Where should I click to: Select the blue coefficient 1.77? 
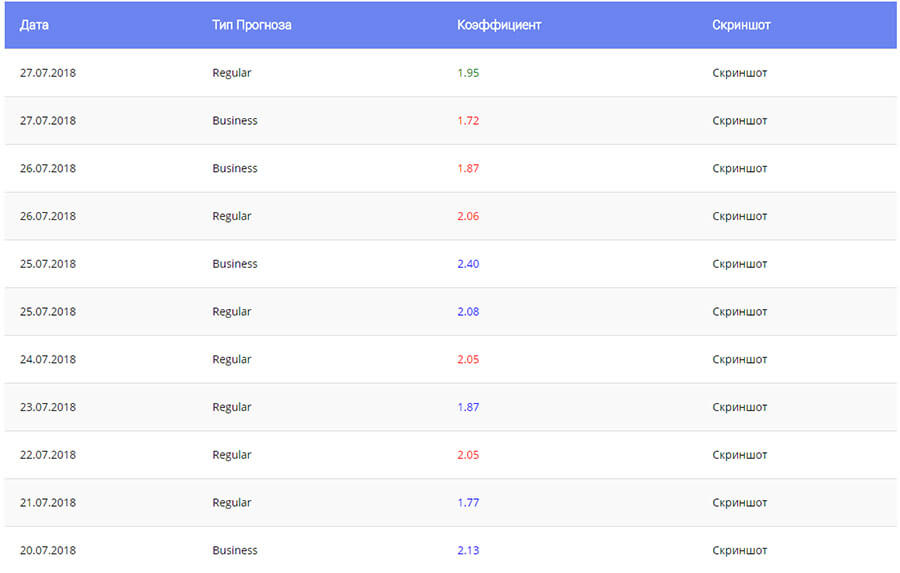[x=468, y=502]
